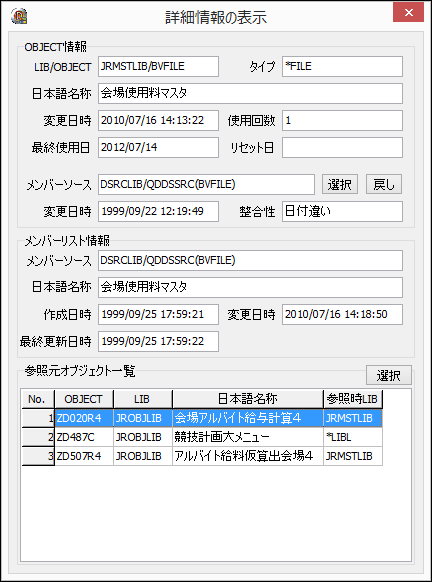Click the 最終使用日 field 2012/07/14

point(158,148)
